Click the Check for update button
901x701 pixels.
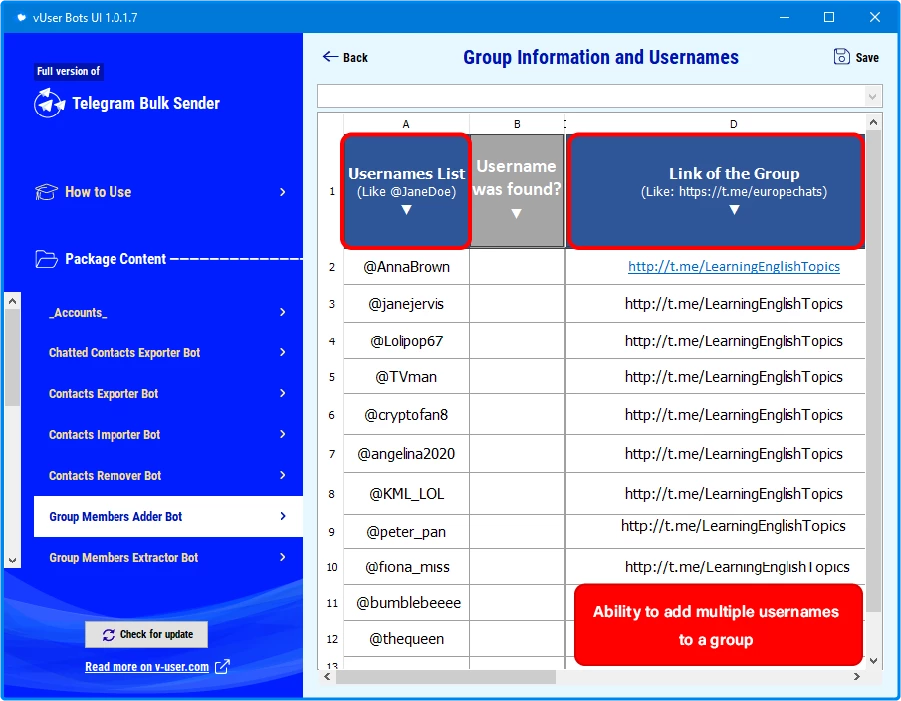point(147,634)
